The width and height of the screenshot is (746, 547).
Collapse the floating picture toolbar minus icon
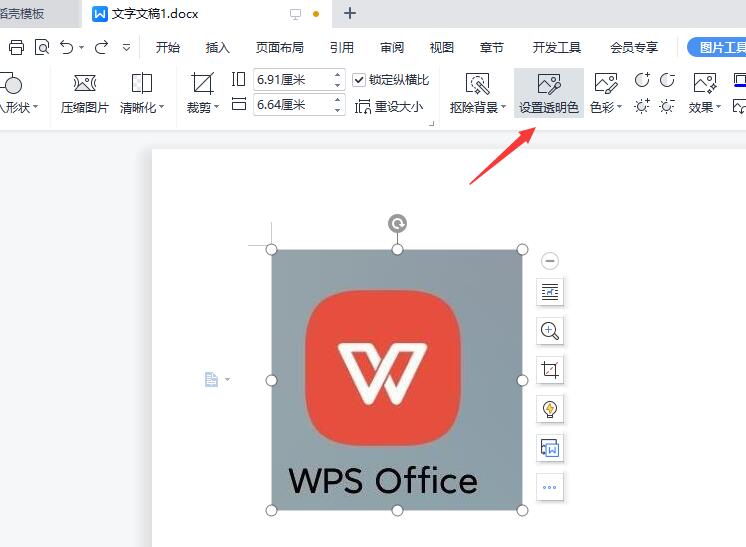tap(550, 261)
